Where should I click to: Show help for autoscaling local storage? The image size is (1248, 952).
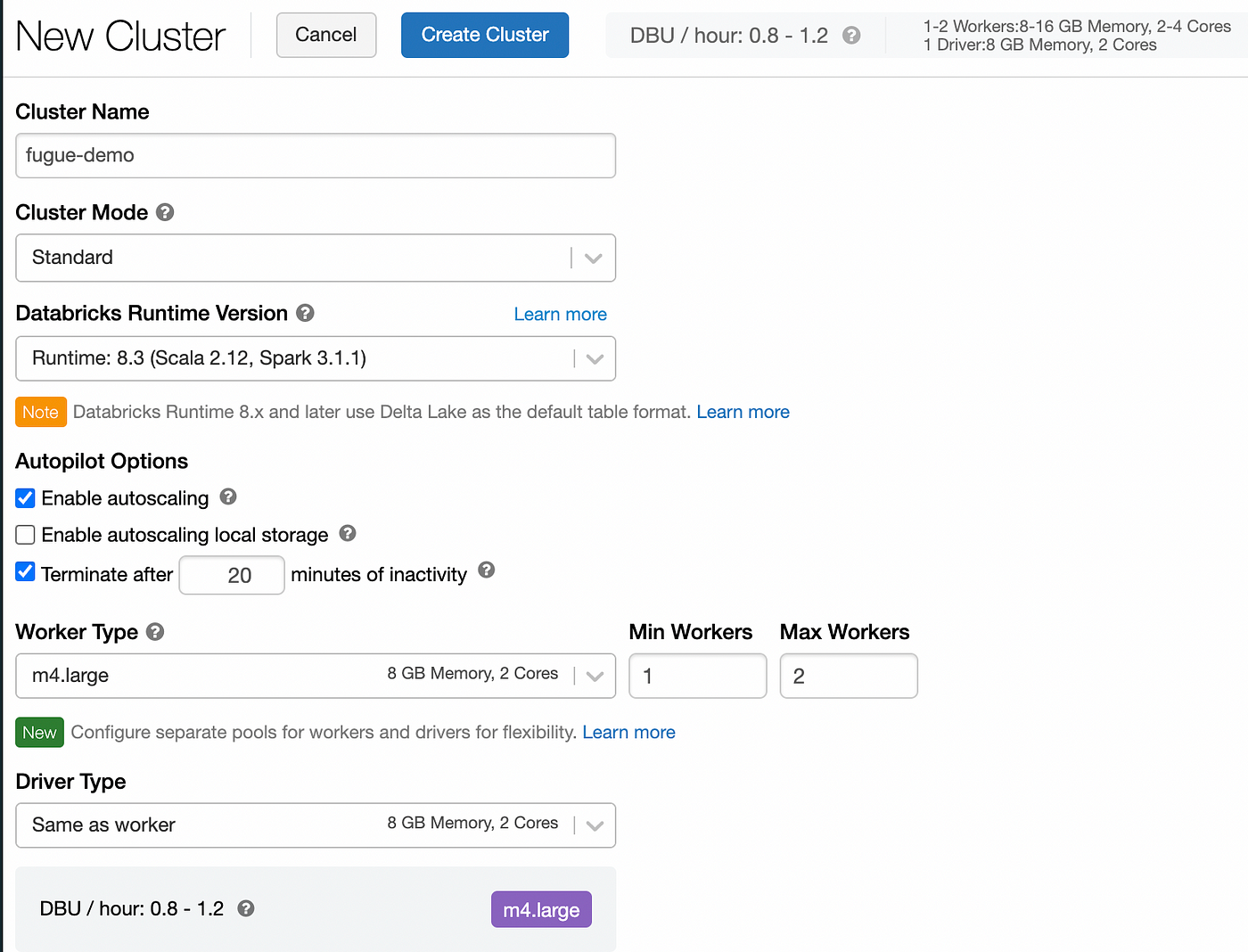pos(348,533)
